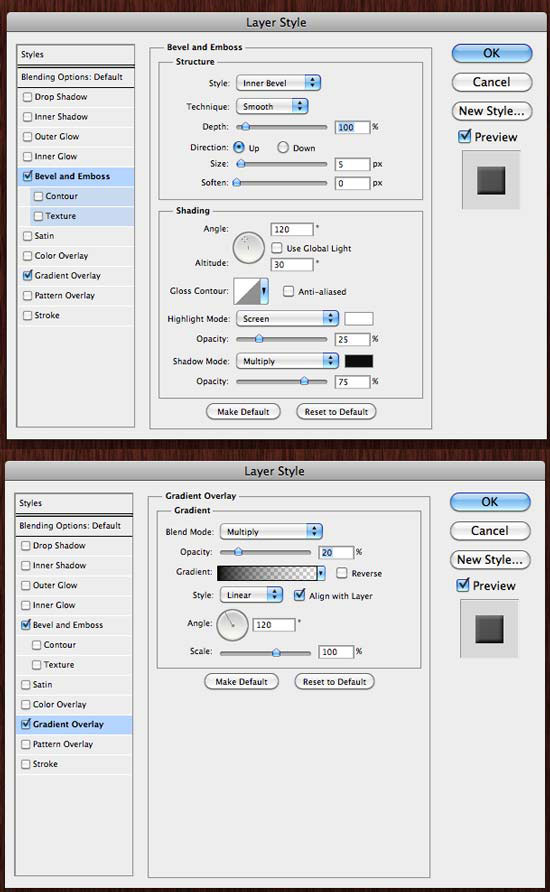Click the lower style preview thumbnail
This screenshot has height=892, width=550.
pos(489,629)
